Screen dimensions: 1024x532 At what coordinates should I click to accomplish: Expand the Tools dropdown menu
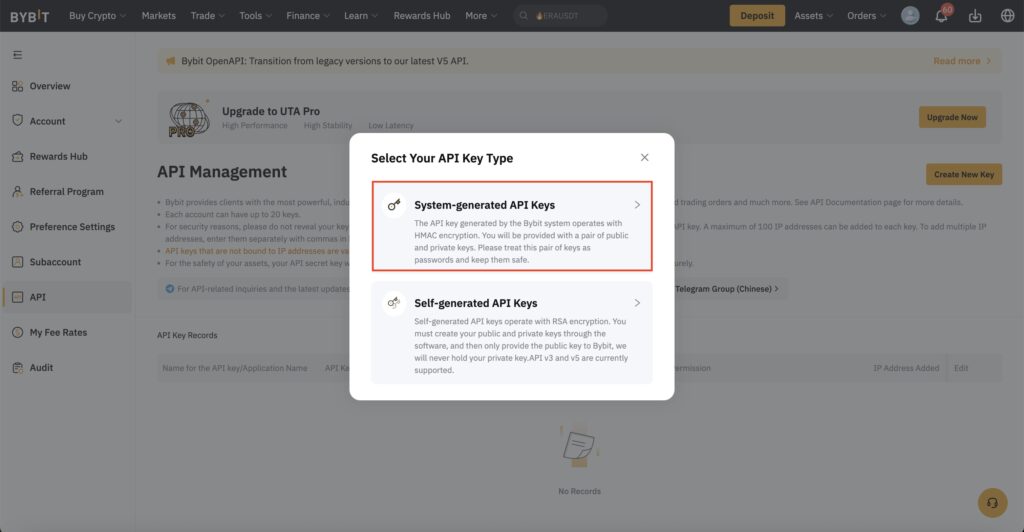[x=255, y=16]
